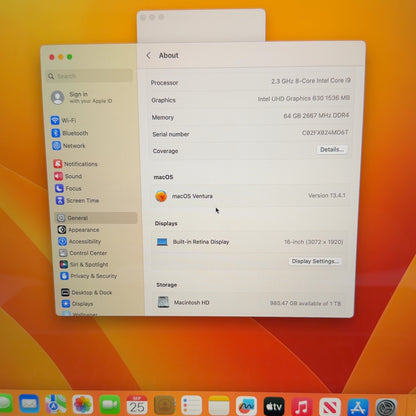Screen dimensions: 416x416
Task: Open Wi-Fi settings in sidebar
Action: 64,120
